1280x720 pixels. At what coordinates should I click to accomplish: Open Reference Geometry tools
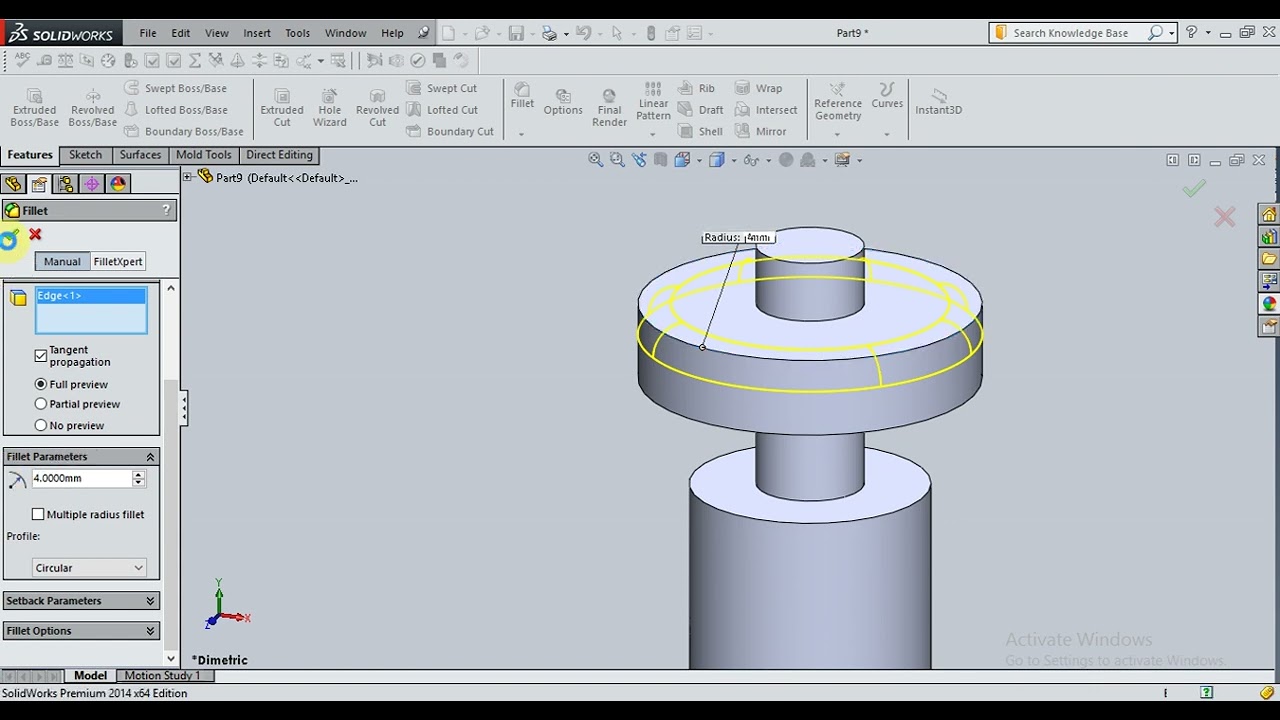(x=838, y=102)
